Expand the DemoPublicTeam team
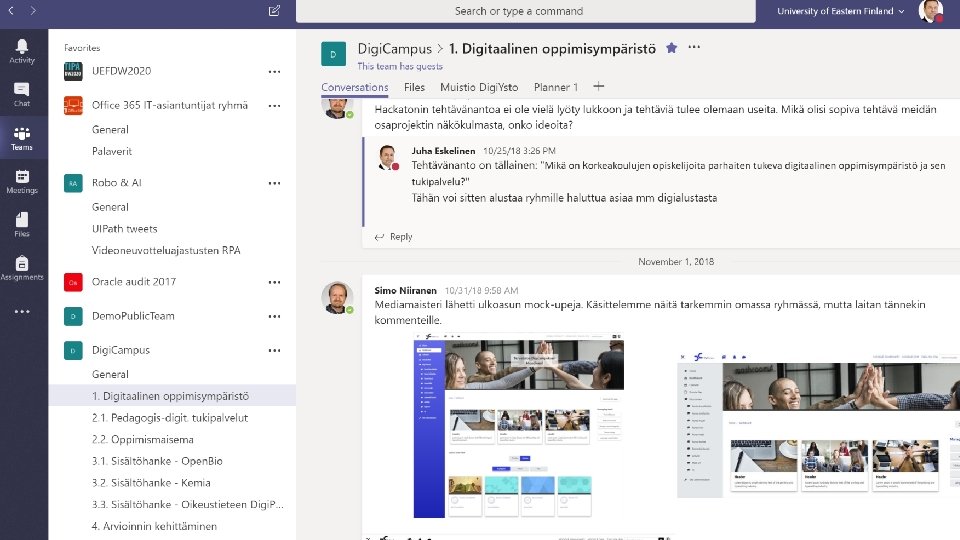Screen dimensions: 960x540 (133, 316)
